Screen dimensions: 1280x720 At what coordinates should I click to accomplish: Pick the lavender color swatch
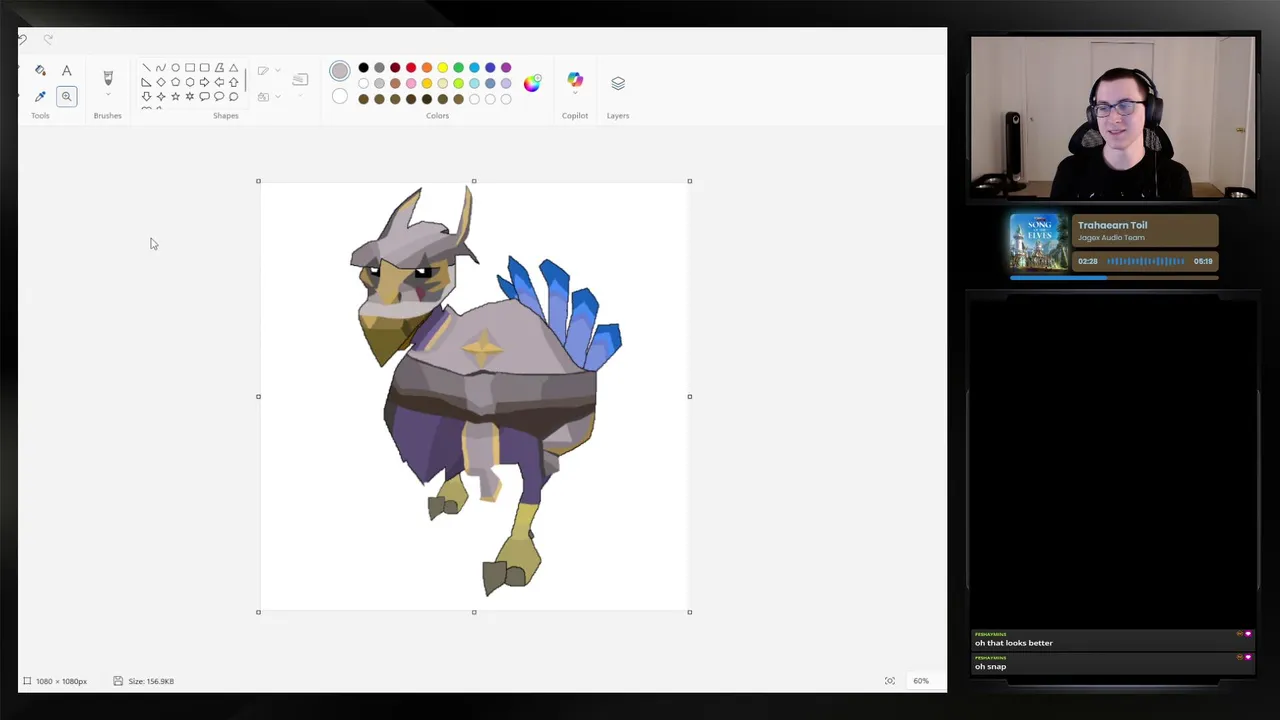point(506,83)
